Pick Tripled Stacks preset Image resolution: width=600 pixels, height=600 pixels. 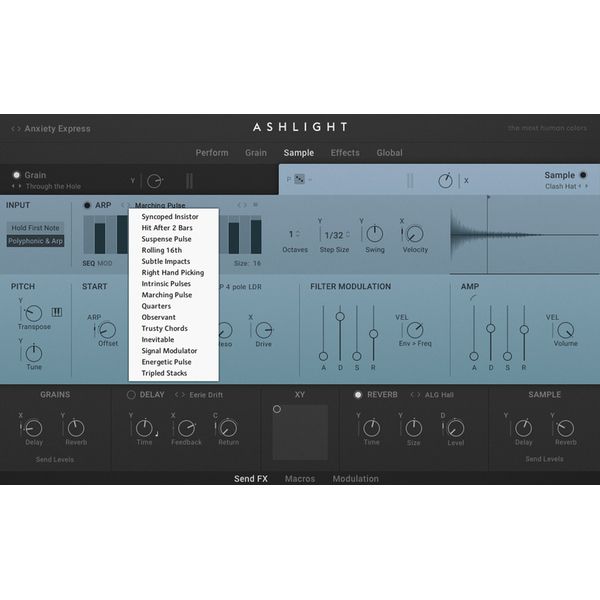click(x=174, y=373)
